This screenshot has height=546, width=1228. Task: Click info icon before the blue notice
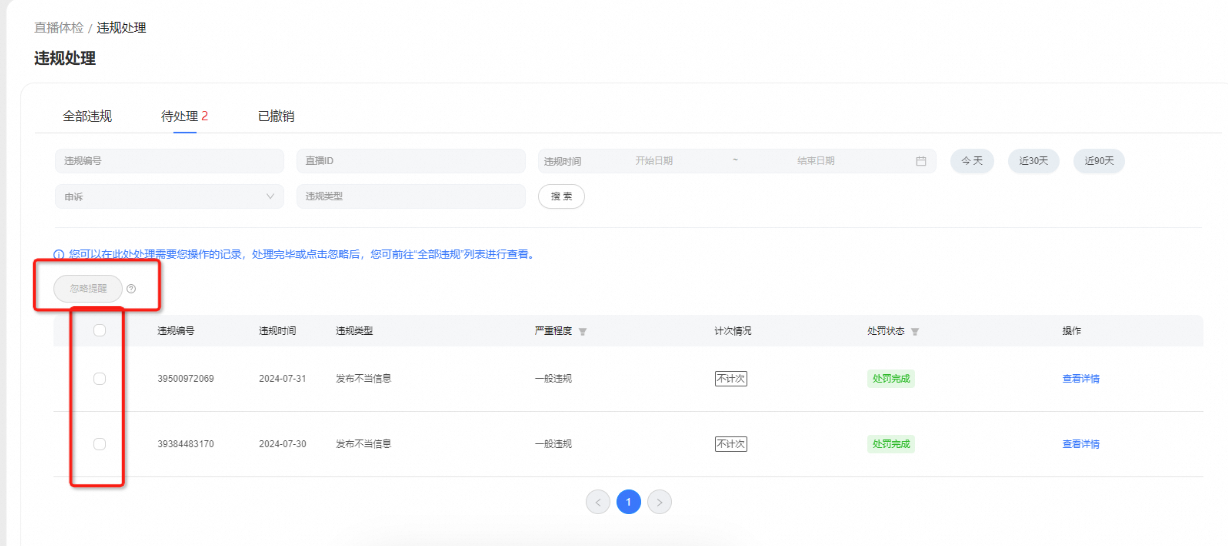click(x=59, y=255)
